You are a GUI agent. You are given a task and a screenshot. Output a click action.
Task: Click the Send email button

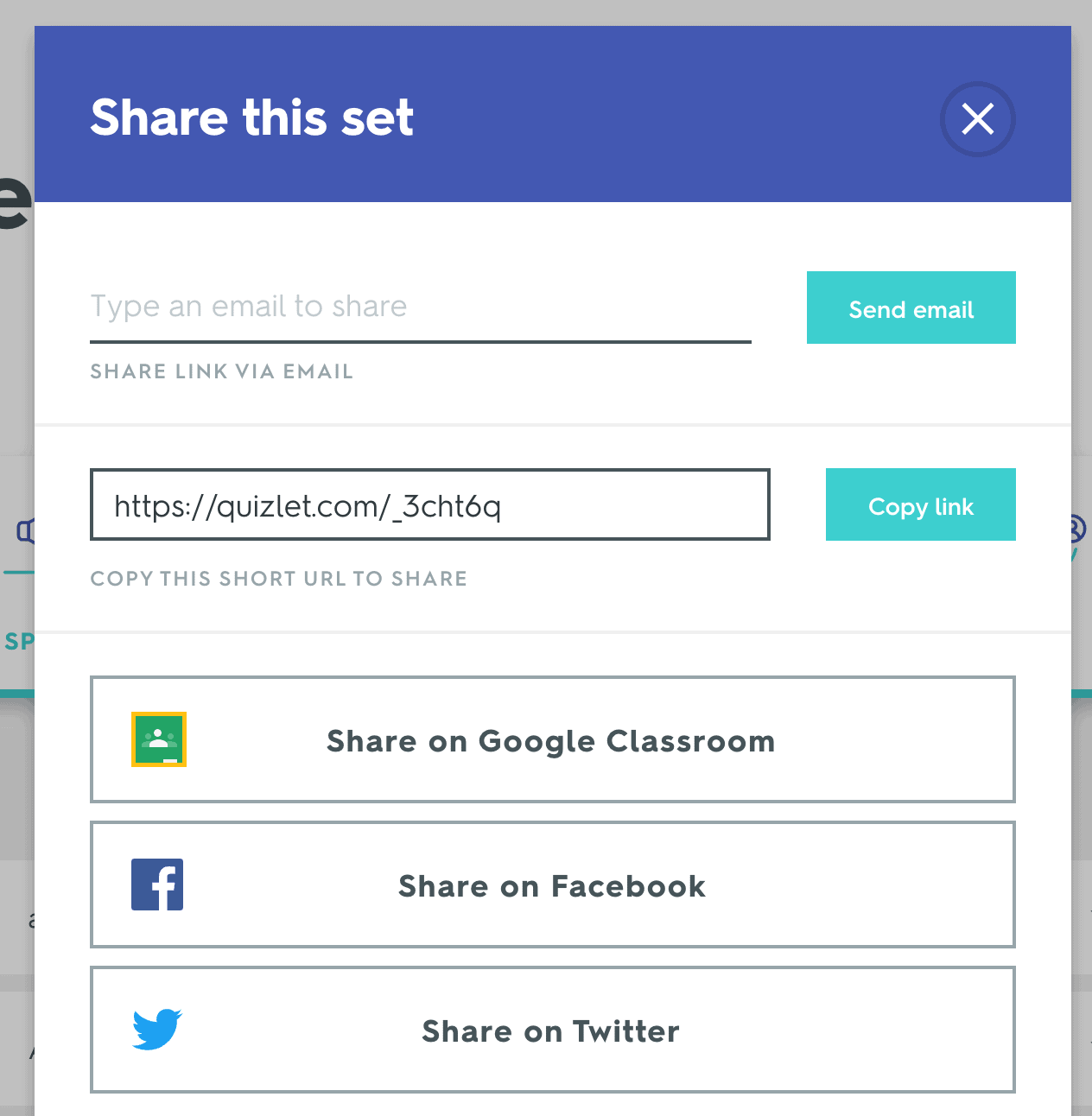click(x=911, y=308)
